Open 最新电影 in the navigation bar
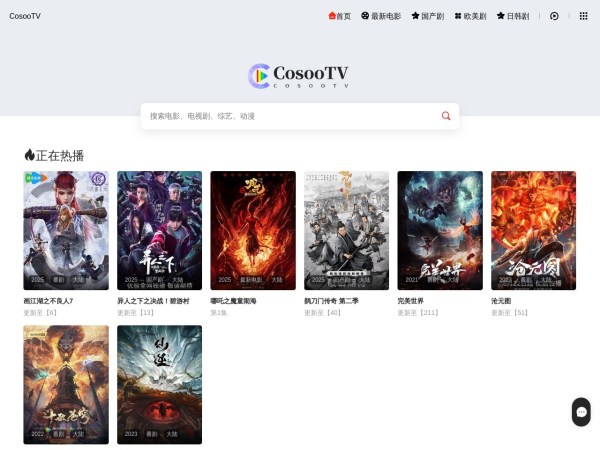This screenshot has height=450, width=600. (x=381, y=16)
